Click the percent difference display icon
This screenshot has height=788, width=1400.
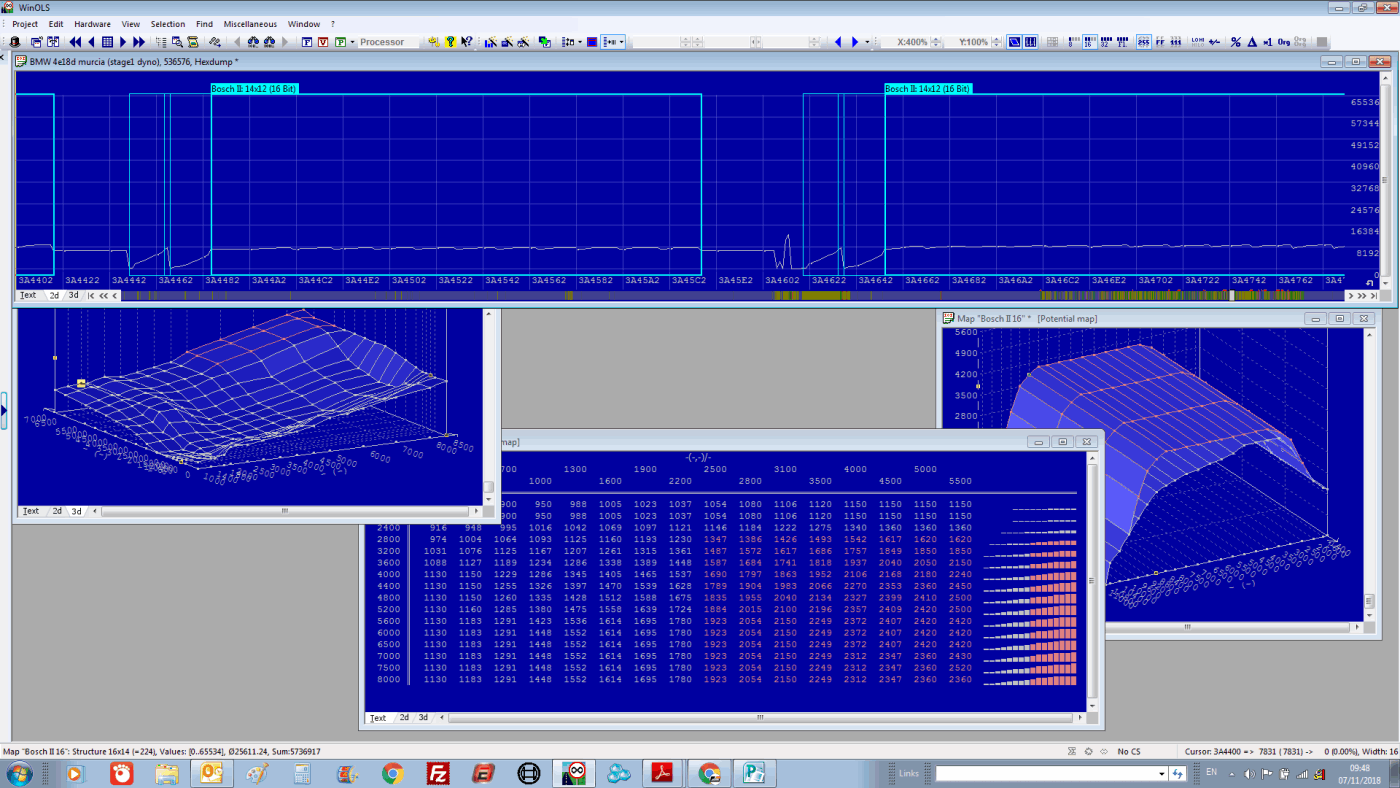(1236, 42)
